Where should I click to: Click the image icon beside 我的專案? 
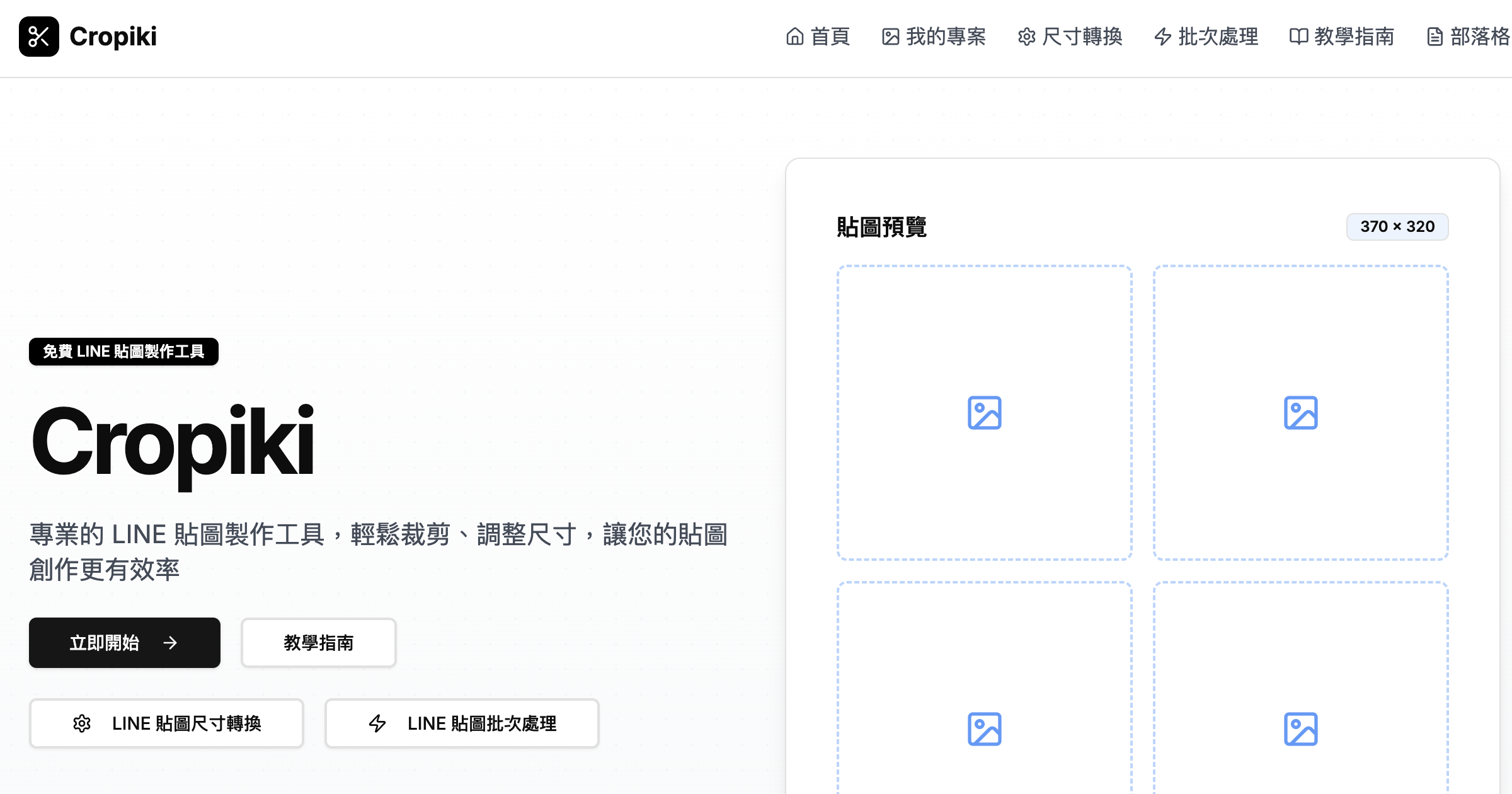click(890, 37)
